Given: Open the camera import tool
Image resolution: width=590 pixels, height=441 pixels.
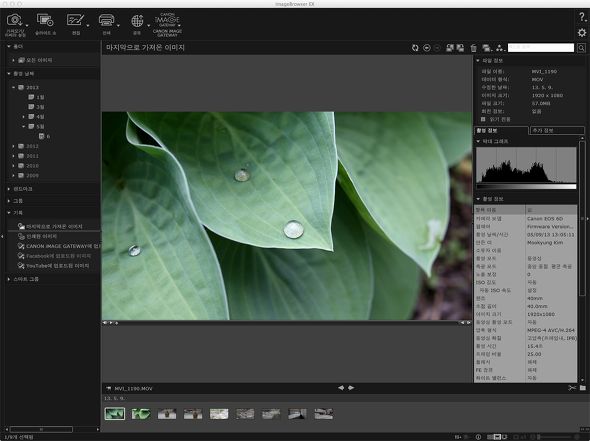Looking at the screenshot, I should coord(15,24).
